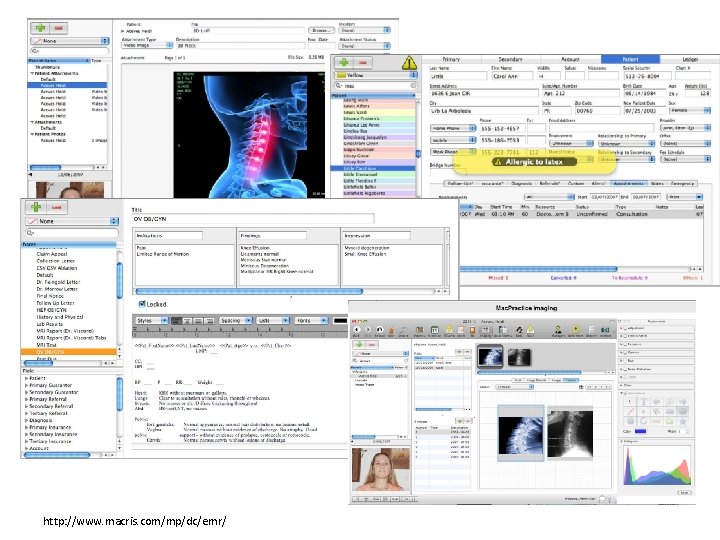Image resolution: width=720 pixels, height=540 pixels.
Task: Switch to the Primary tab
Action: [x=451, y=59]
